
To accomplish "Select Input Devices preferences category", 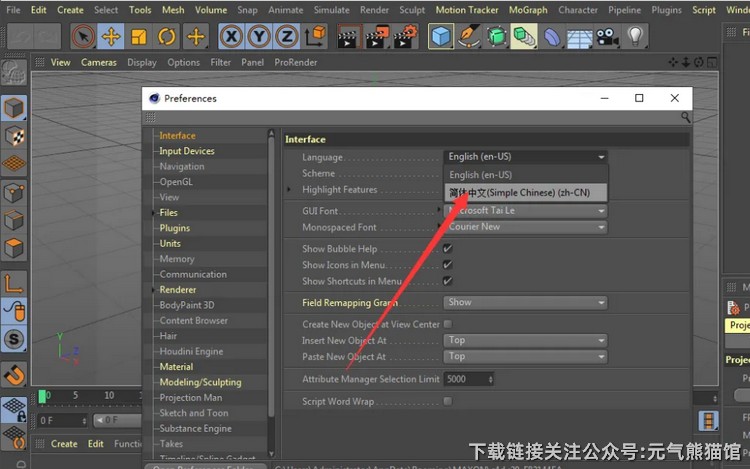I will [x=187, y=151].
